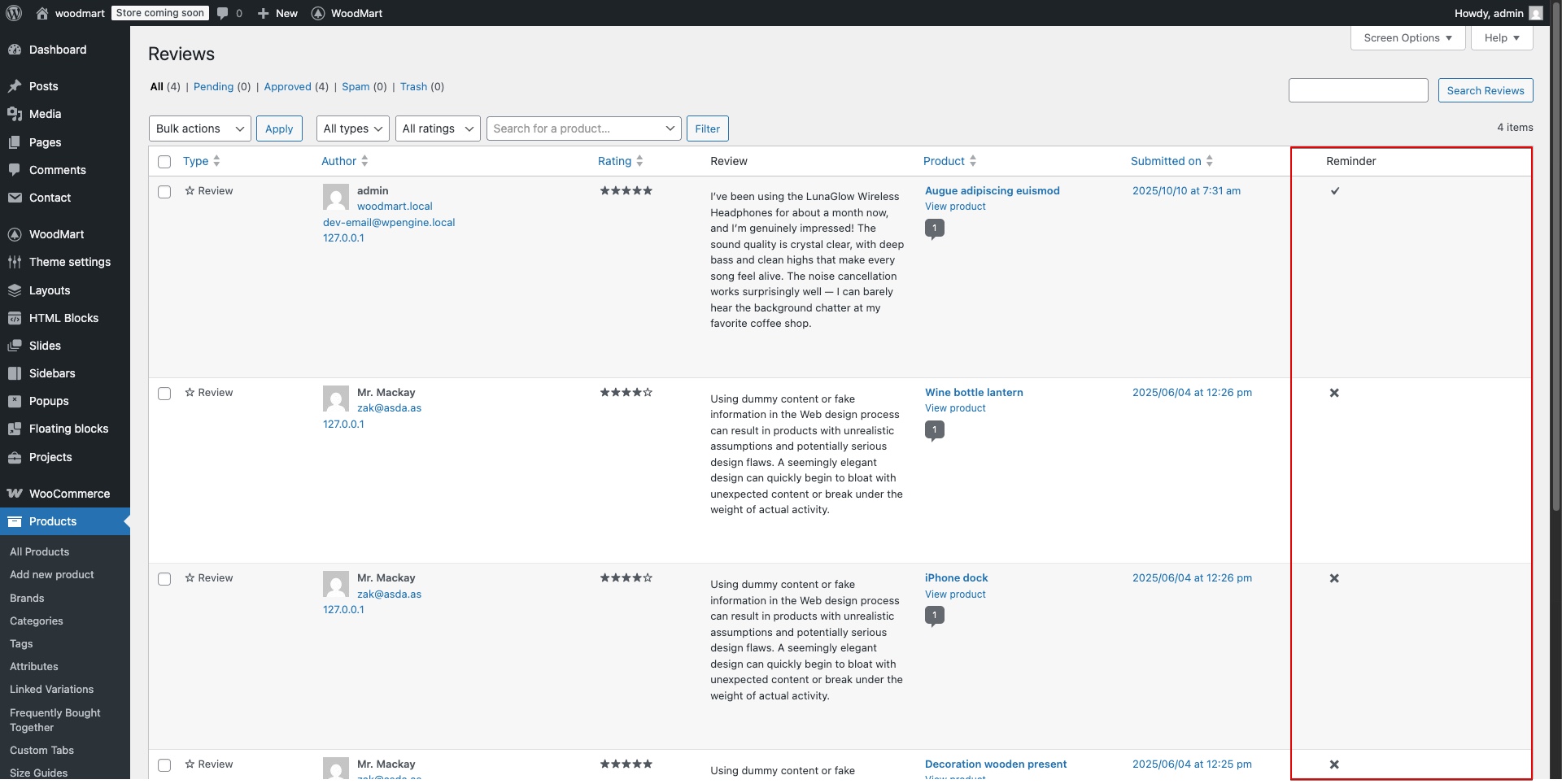Sort reviews by Rating column header
1562x784 pixels.
[615, 161]
